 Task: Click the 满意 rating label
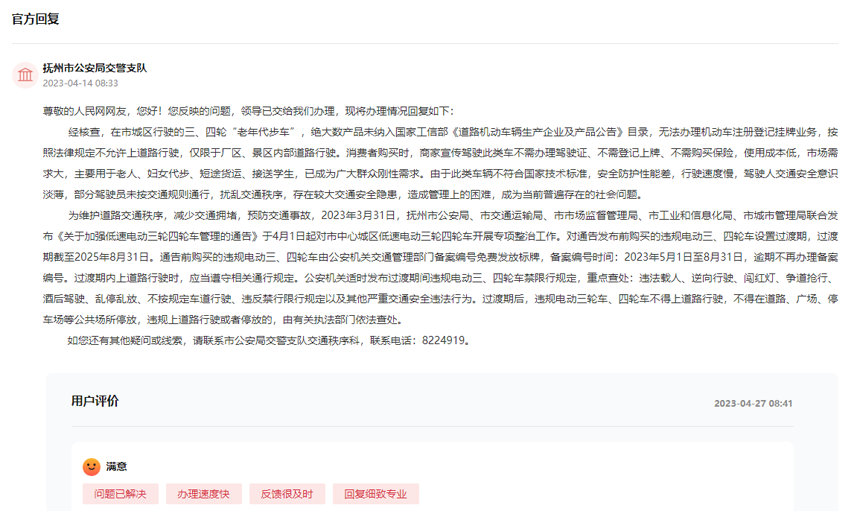coord(116,466)
